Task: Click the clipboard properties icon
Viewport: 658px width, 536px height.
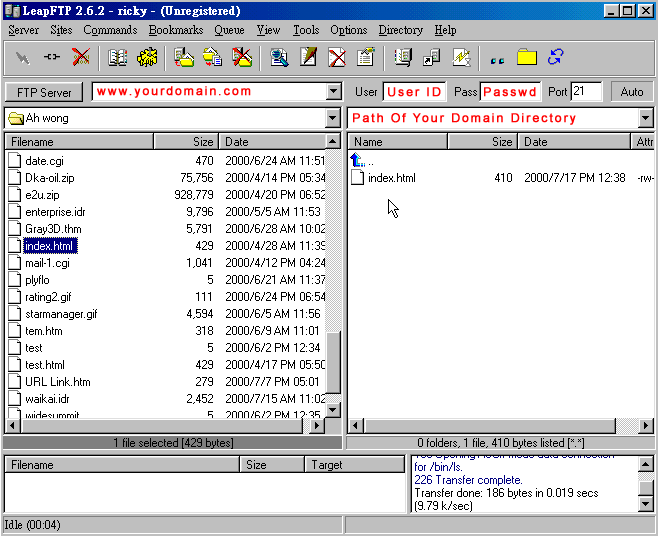Action: point(366,58)
